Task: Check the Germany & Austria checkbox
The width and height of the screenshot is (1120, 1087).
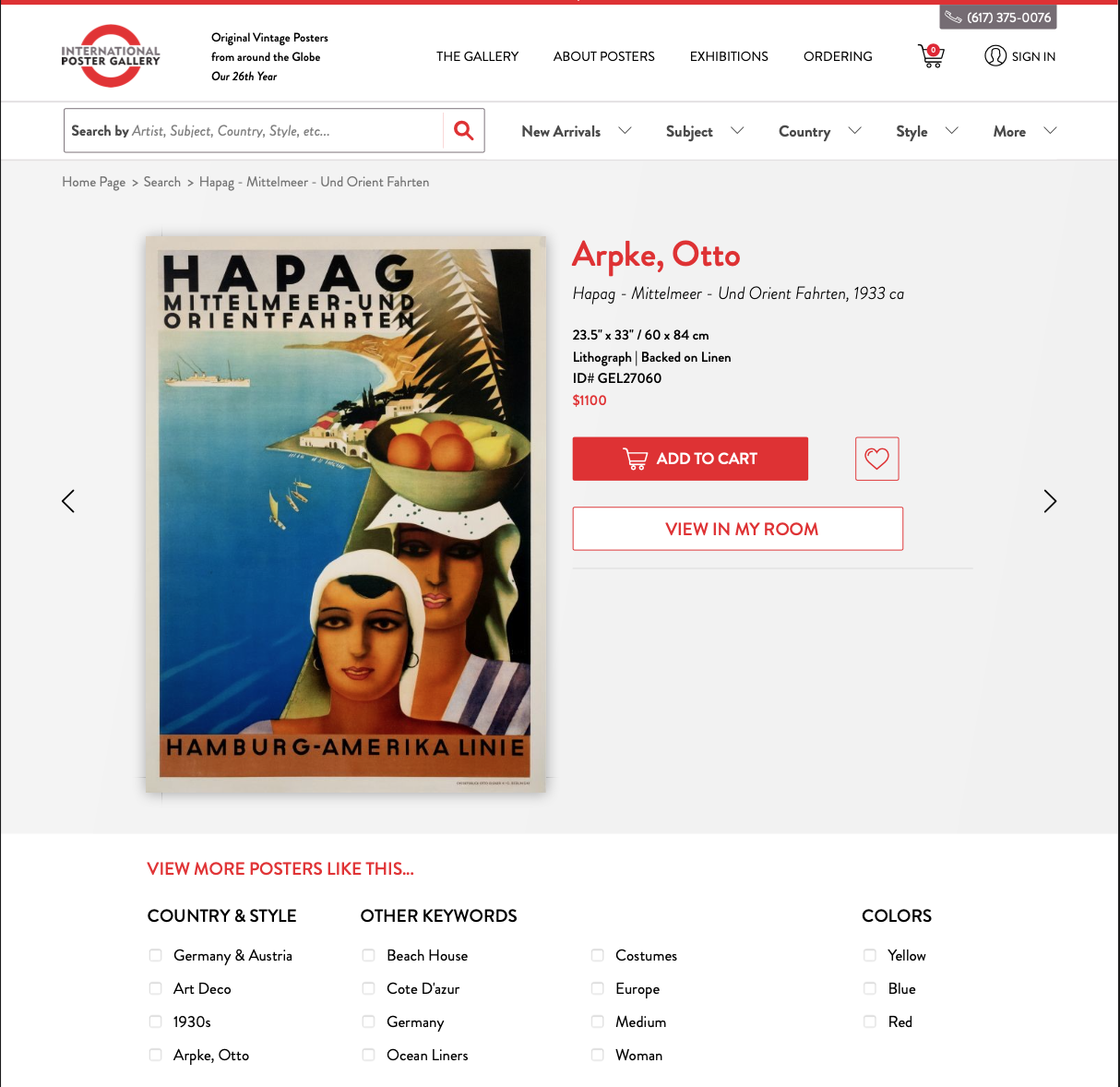Action: 156,955
